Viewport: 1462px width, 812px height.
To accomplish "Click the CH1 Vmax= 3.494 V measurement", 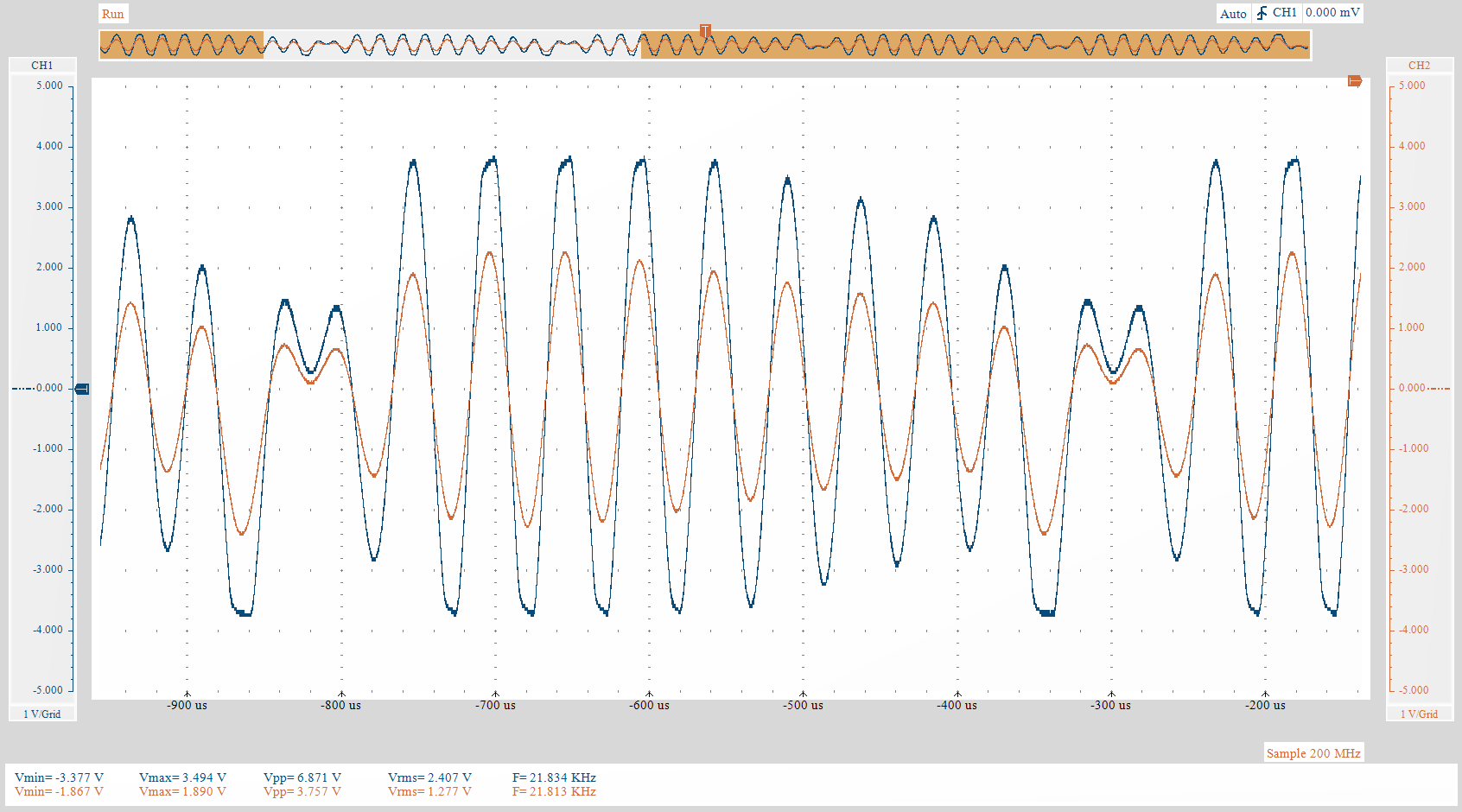I will tap(182, 777).
